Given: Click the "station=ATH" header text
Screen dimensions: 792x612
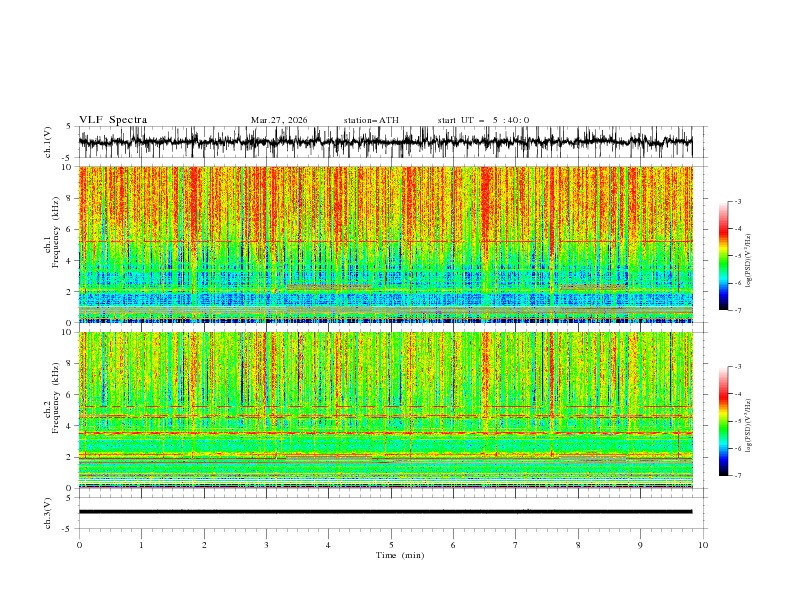Looking at the screenshot, I should (x=371, y=120).
